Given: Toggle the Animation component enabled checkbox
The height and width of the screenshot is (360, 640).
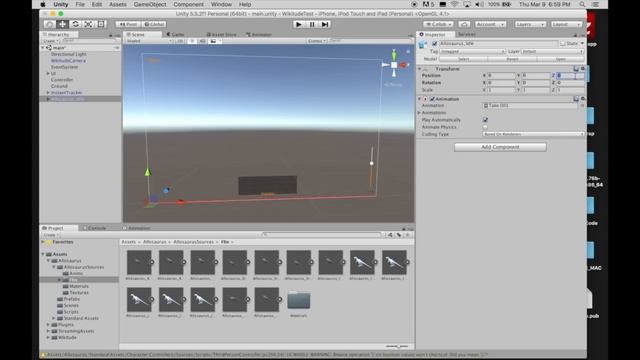Looking at the screenshot, I should [x=432, y=99].
